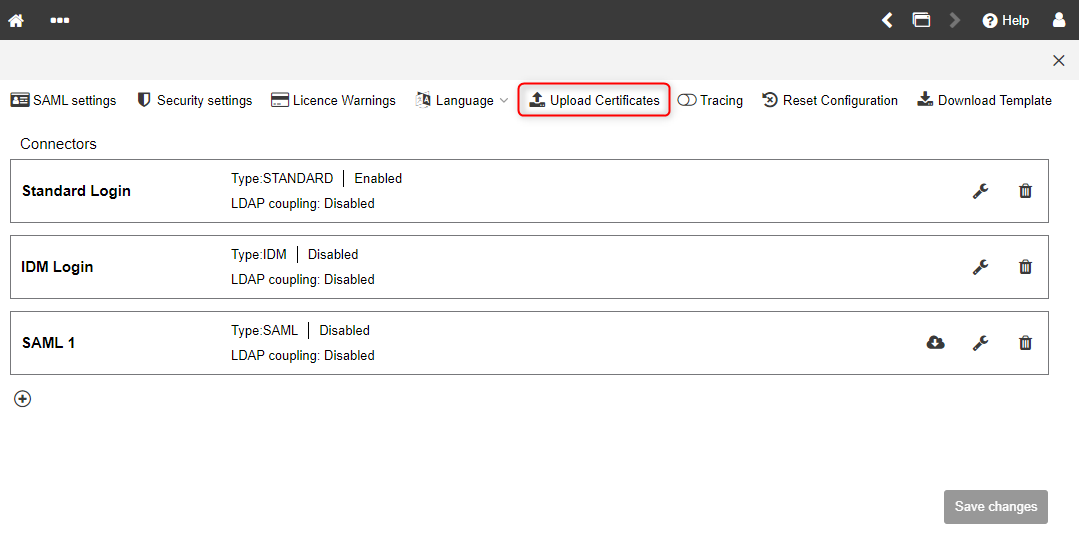Download SAML 1 metadata cloud icon

(935, 343)
